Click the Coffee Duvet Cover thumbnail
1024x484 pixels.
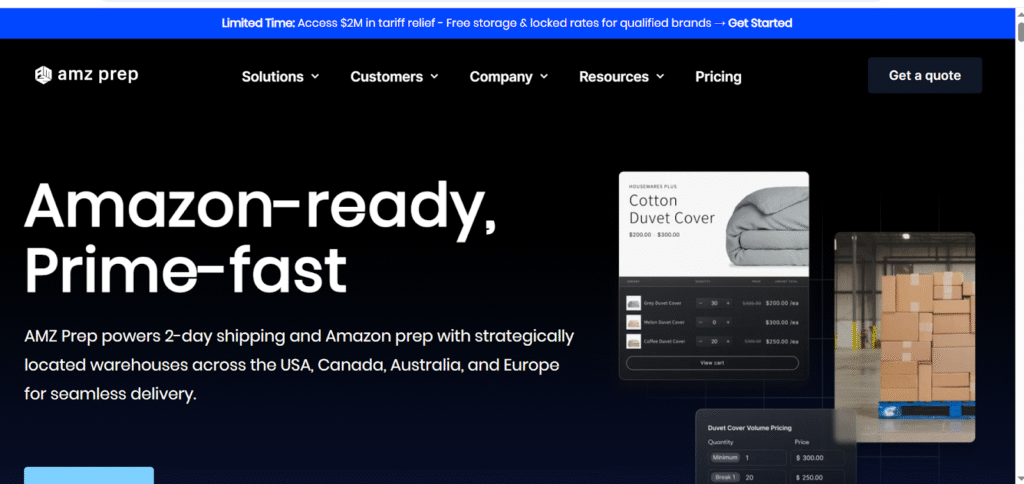pos(633,341)
